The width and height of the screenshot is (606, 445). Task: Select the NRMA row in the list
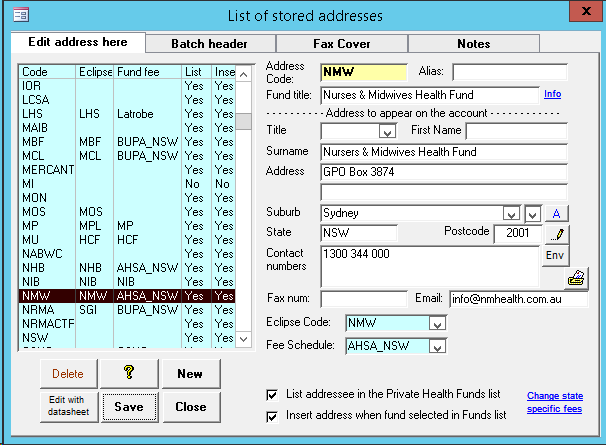point(127,310)
